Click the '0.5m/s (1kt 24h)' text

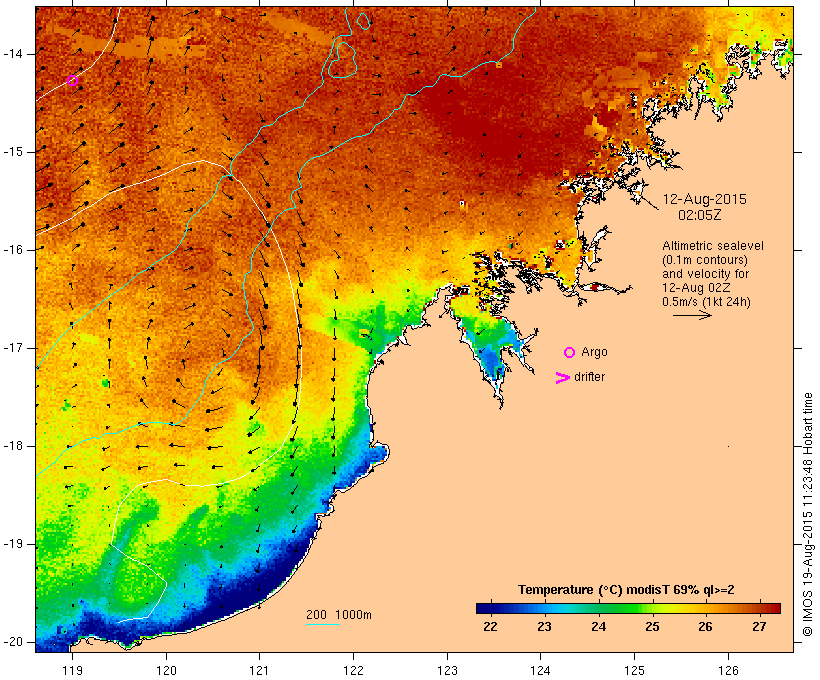706,302
